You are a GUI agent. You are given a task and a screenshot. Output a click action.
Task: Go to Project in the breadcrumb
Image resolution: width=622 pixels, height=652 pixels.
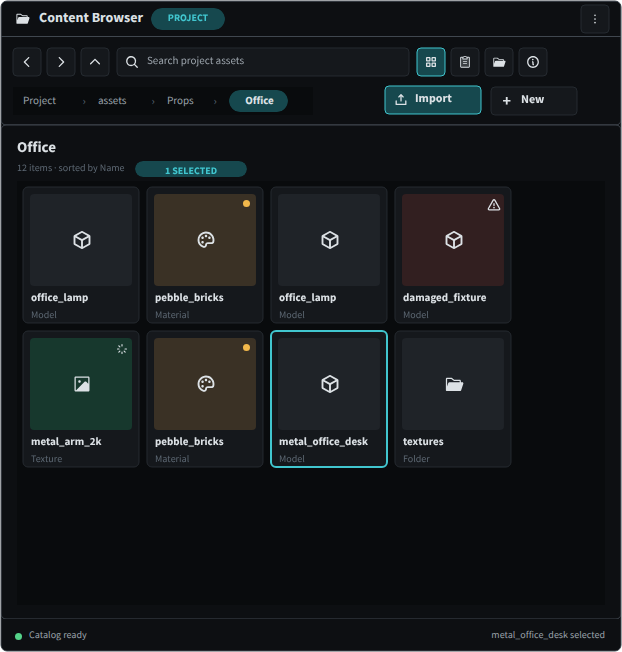coord(39,101)
